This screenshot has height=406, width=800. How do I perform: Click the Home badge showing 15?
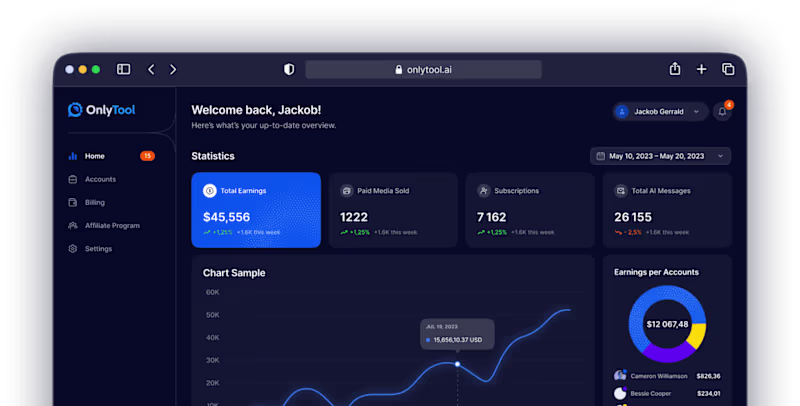[147, 156]
